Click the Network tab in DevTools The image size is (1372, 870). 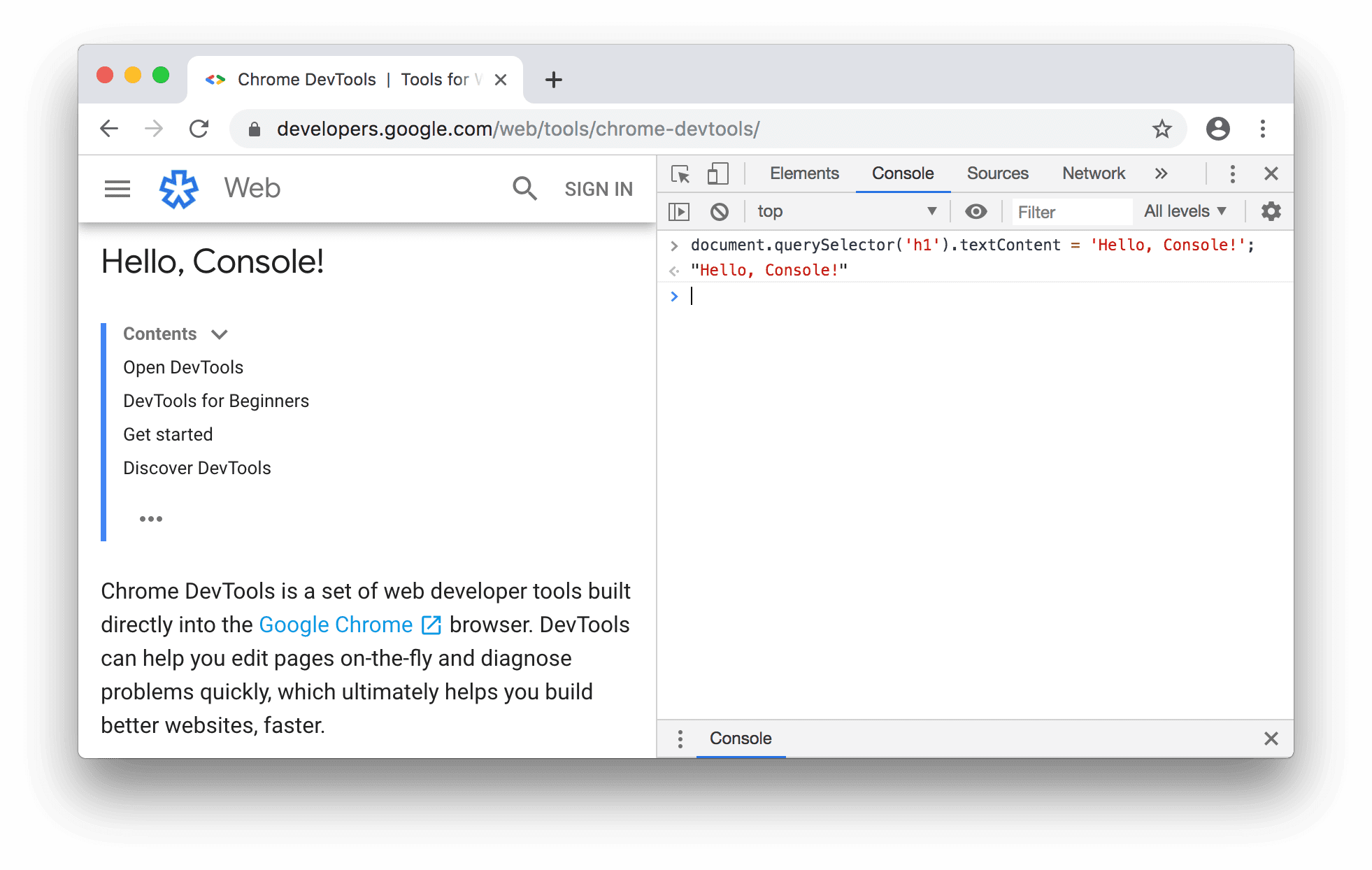pos(1092,172)
